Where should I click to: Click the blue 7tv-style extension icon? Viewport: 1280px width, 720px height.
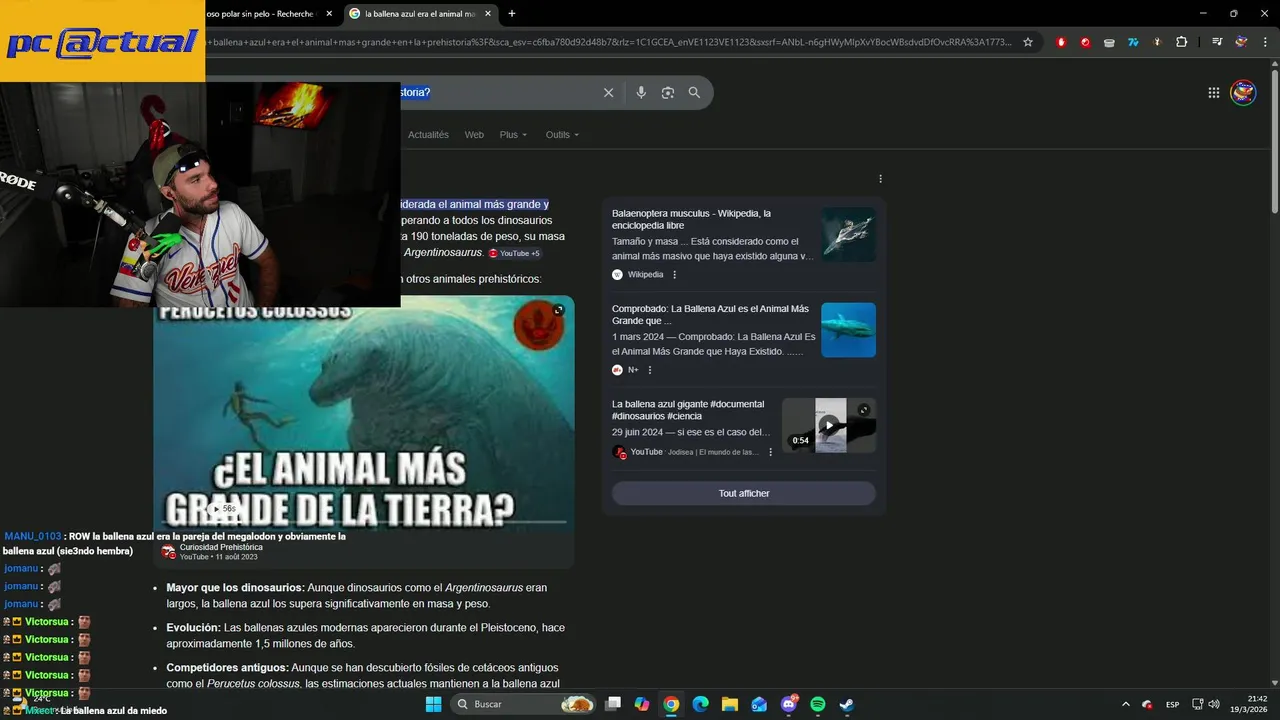tap(1133, 42)
